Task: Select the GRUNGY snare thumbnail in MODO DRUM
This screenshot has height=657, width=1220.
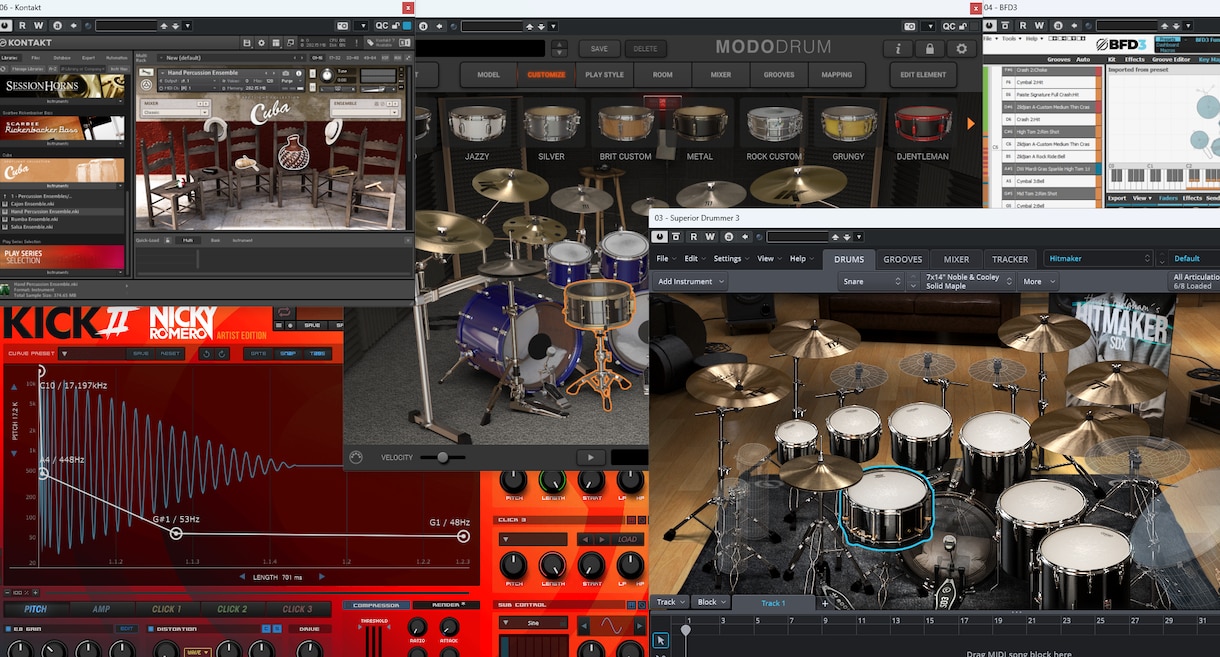Action: click(848, 124)
